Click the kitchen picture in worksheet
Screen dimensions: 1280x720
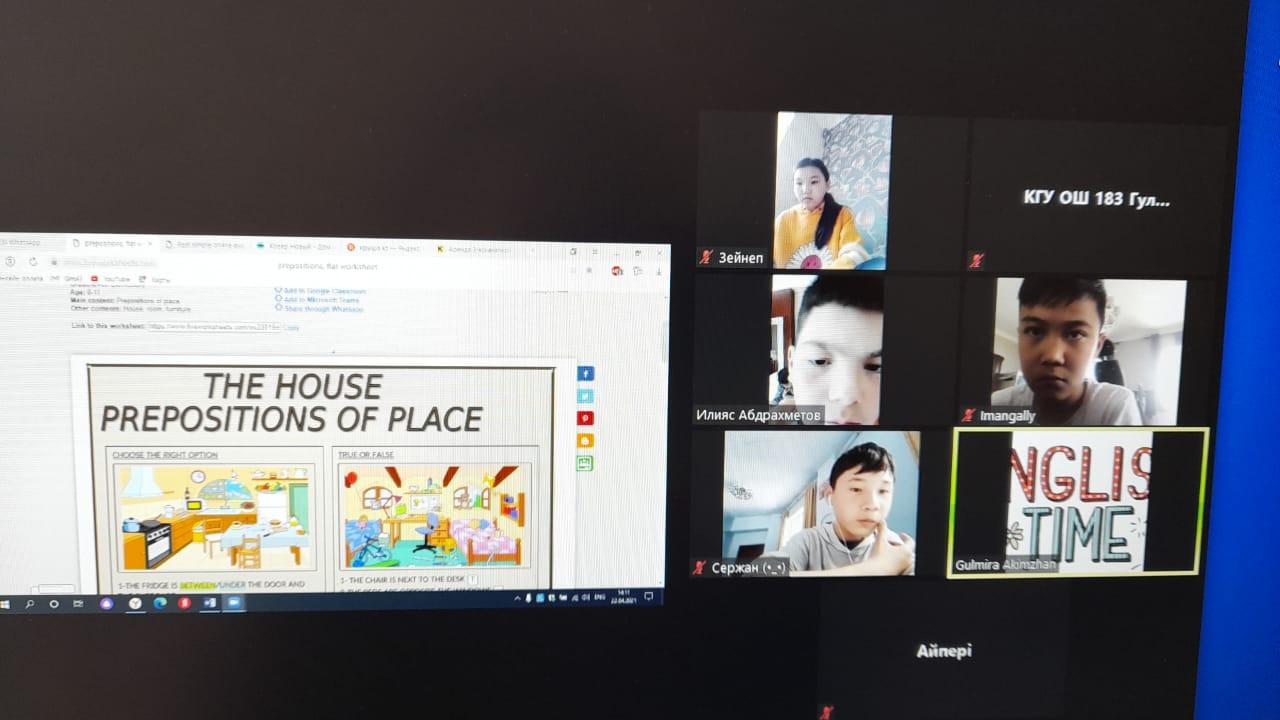tap(215, 517)
